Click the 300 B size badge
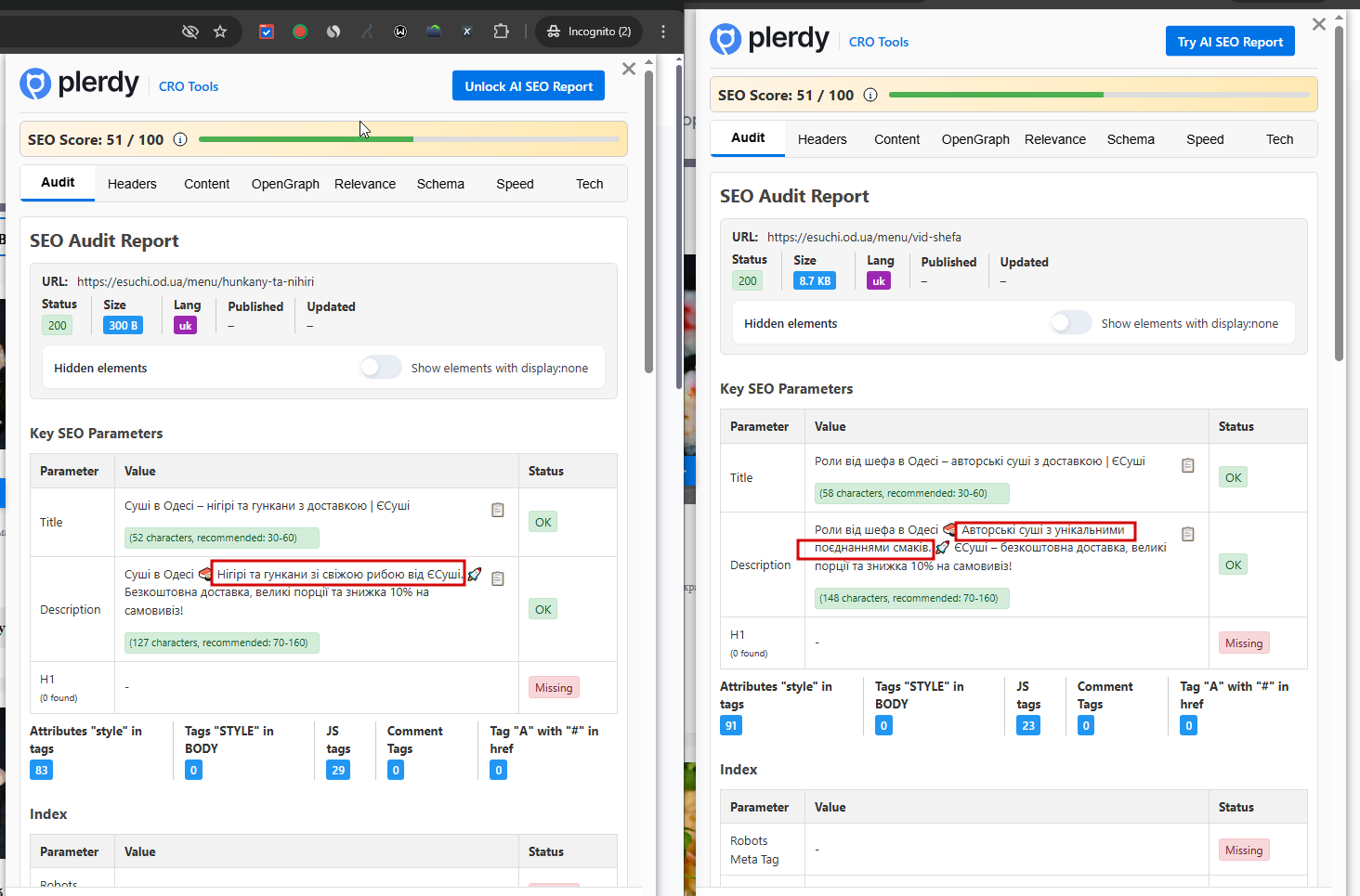Viewport: 1360px width, 896px height. (123, 326)
